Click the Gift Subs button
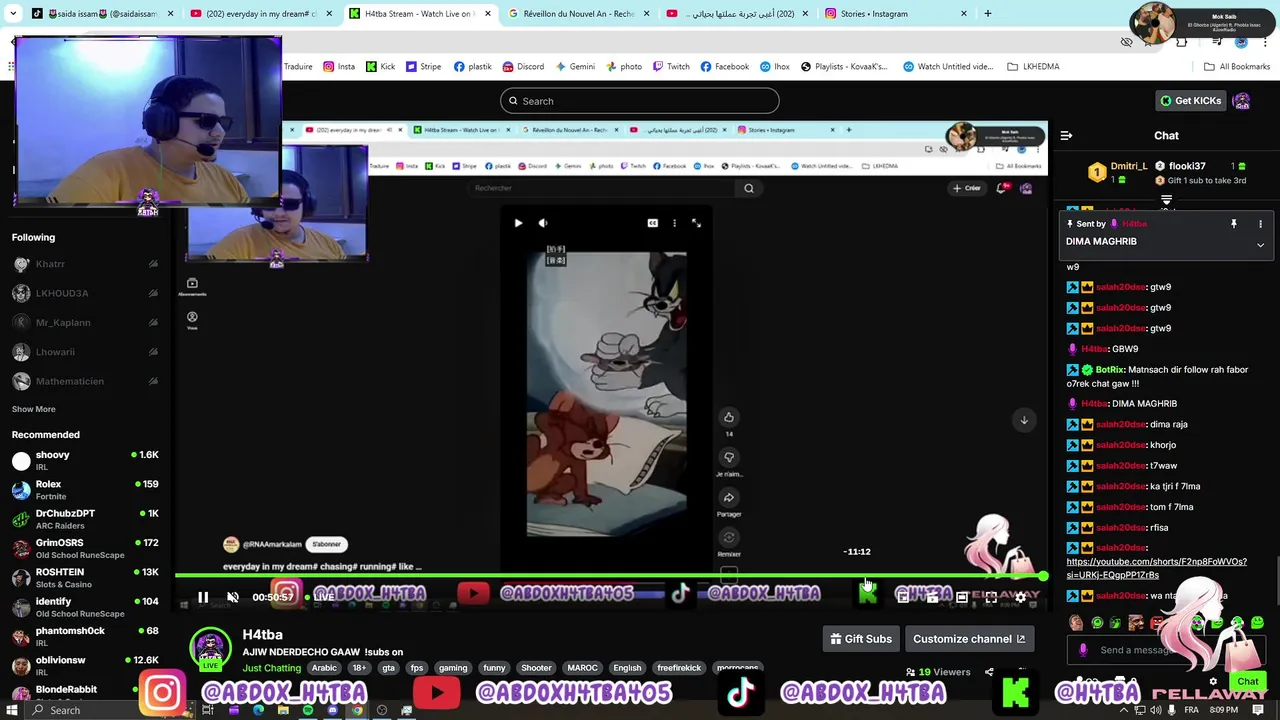Image resolution: width=1280 pixels, height=720 pixels. (x=861, y=639)
